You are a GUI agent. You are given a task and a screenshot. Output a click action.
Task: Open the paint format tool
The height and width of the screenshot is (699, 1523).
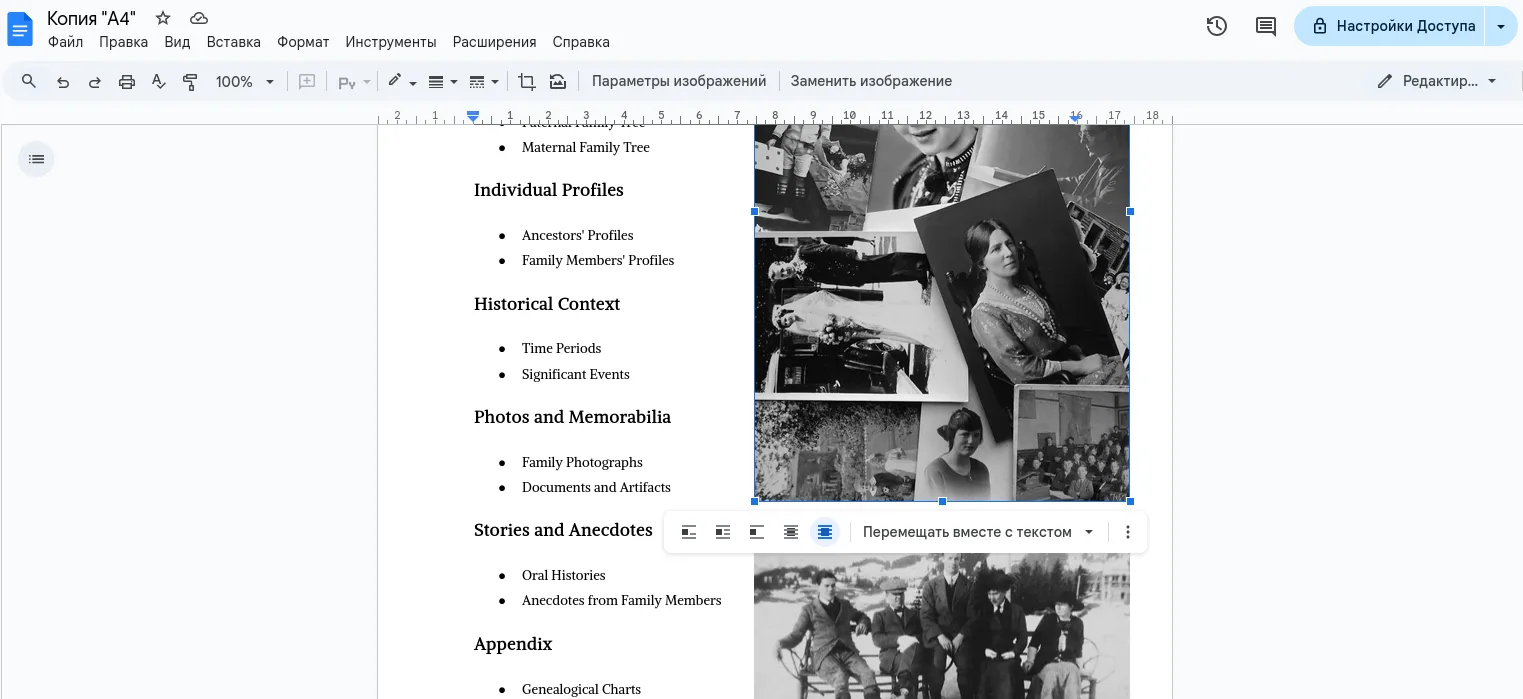pos(190,81)
